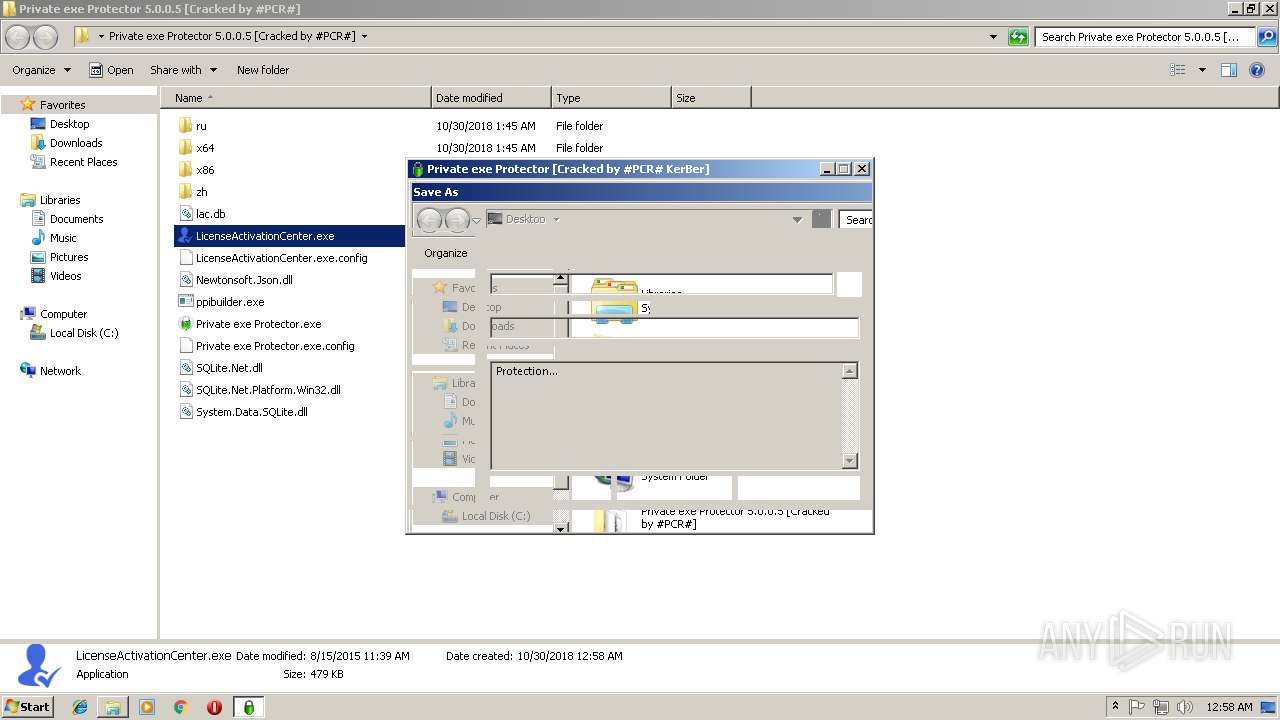Screen dimensions: 1280x720
Task: Select the ppibuilder.exe icon
Action: (185, 302)
